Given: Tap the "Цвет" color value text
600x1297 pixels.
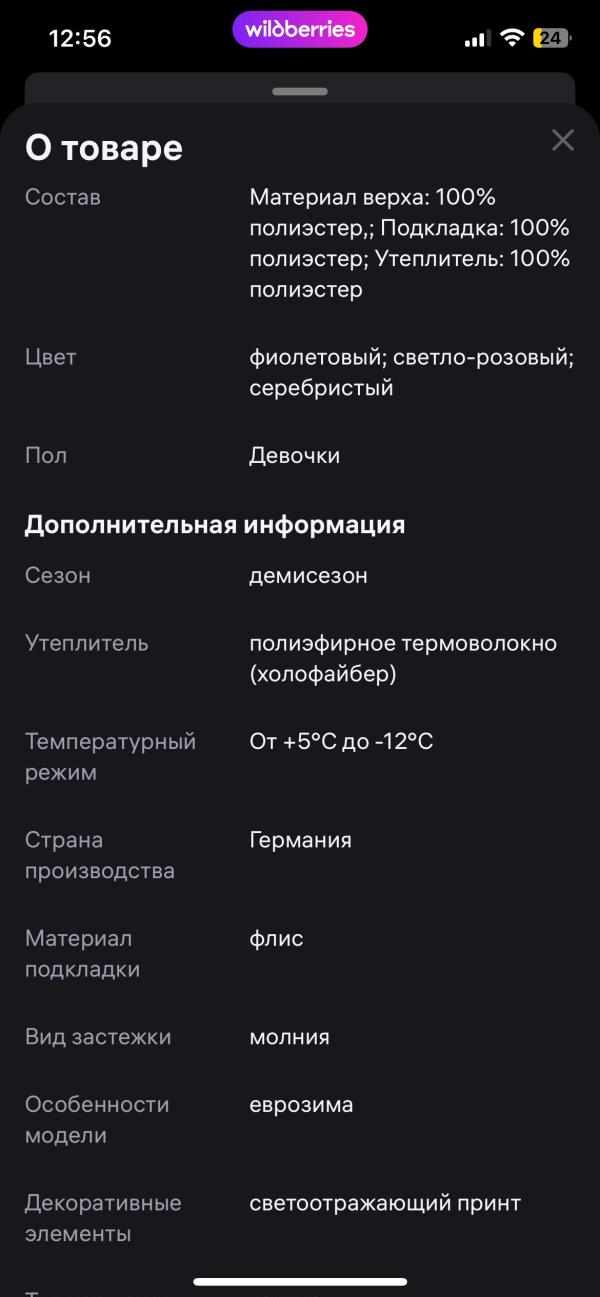Looking at the screenshot, I should [x=411, y=372].
